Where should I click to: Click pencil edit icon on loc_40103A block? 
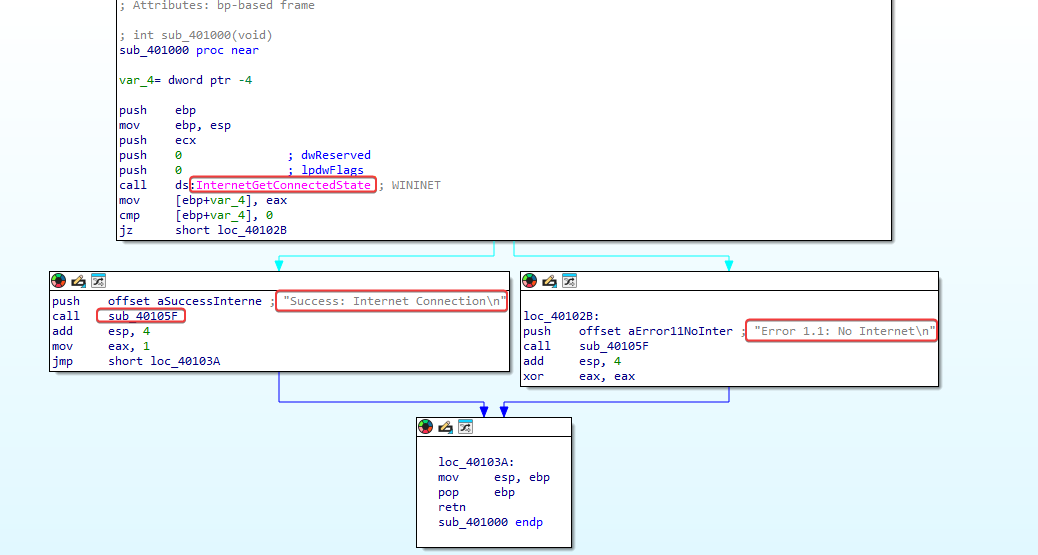446,427
